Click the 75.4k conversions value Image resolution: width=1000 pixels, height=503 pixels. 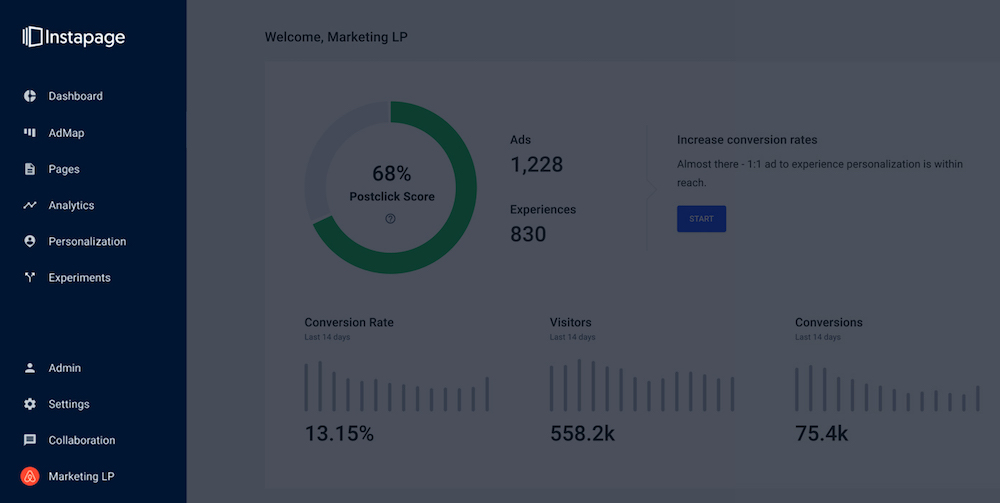point(821,434)
